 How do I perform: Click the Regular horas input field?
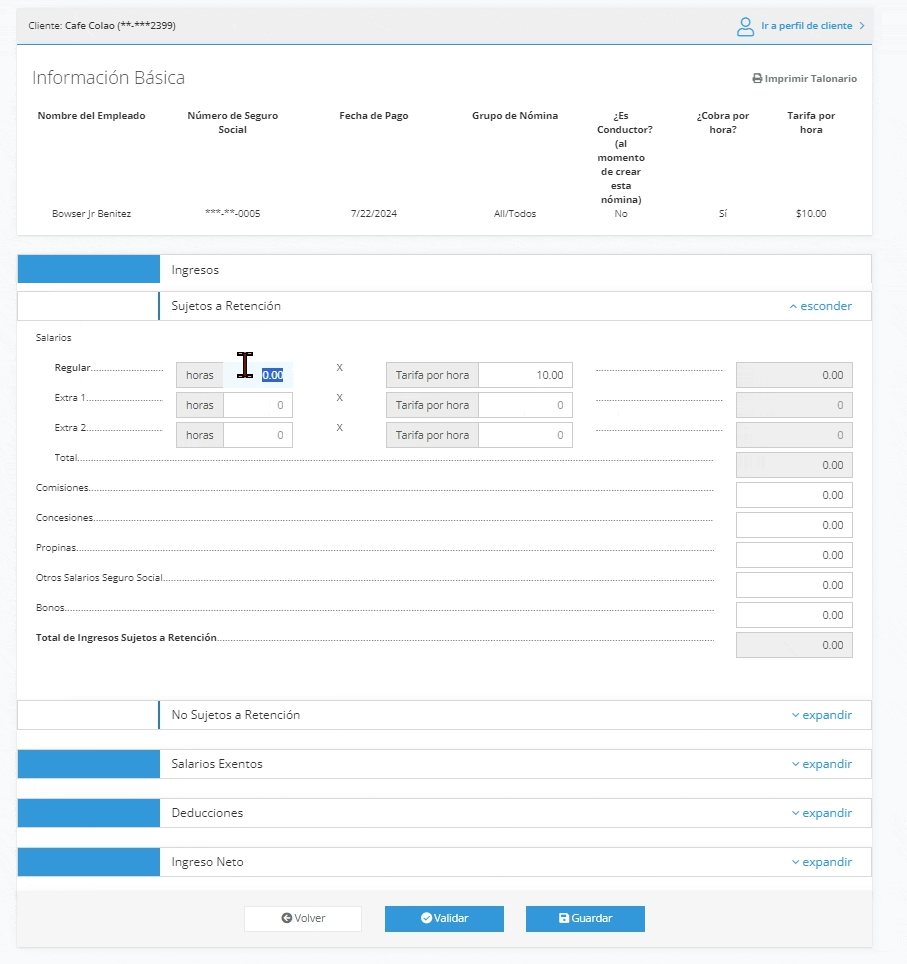[258, 375]
